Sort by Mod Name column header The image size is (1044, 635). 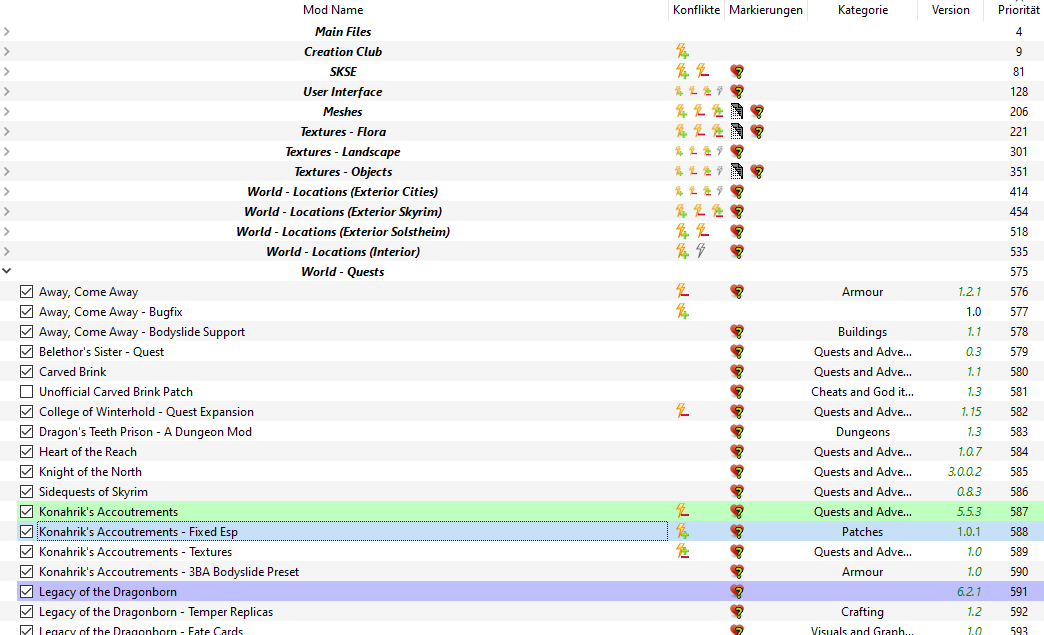coord(333,10)
